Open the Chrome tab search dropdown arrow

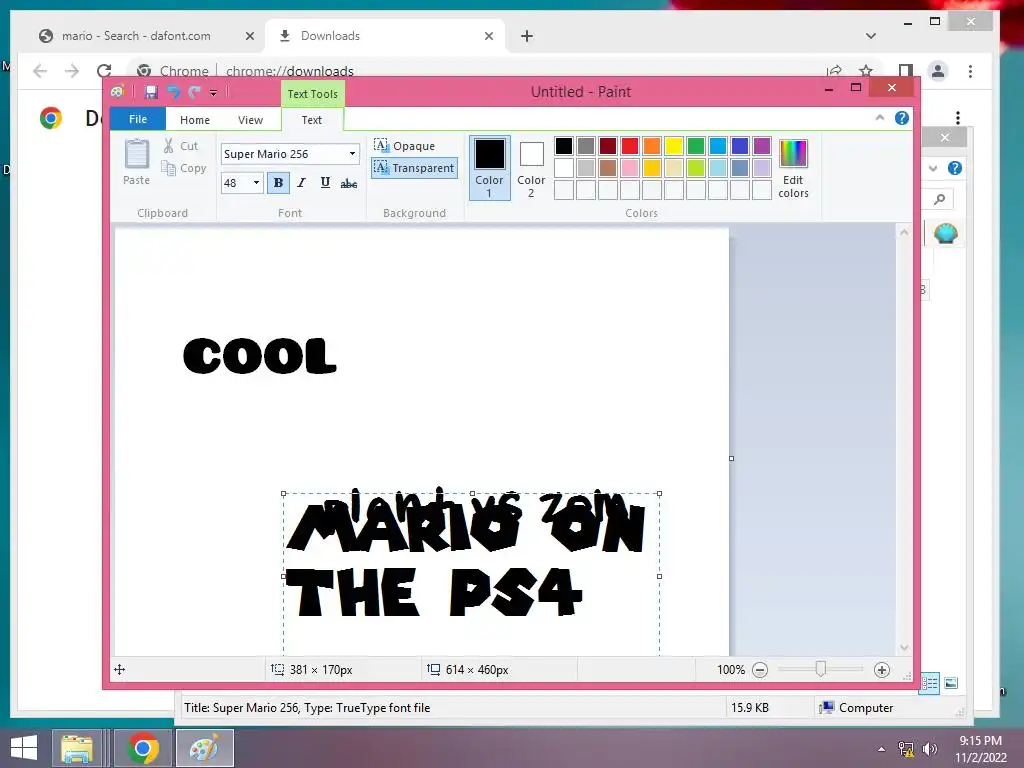[871, 36]
